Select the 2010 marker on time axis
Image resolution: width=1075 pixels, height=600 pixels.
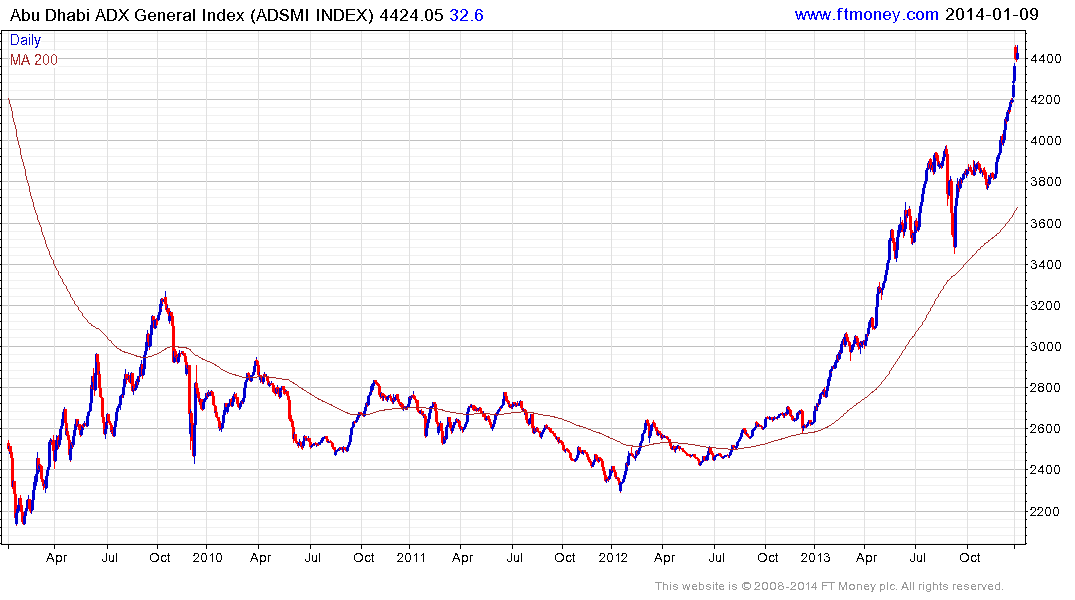pos(207,556)
